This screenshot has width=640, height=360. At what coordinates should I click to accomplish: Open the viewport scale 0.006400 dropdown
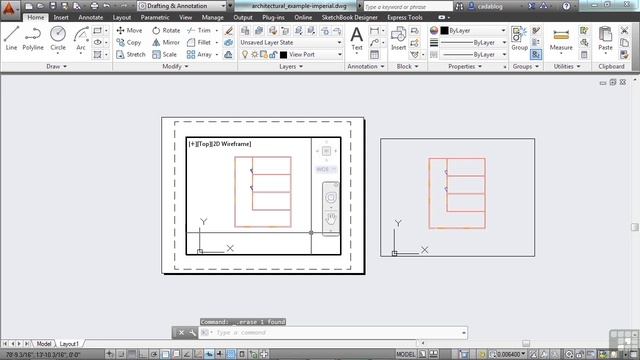point(508,354)
